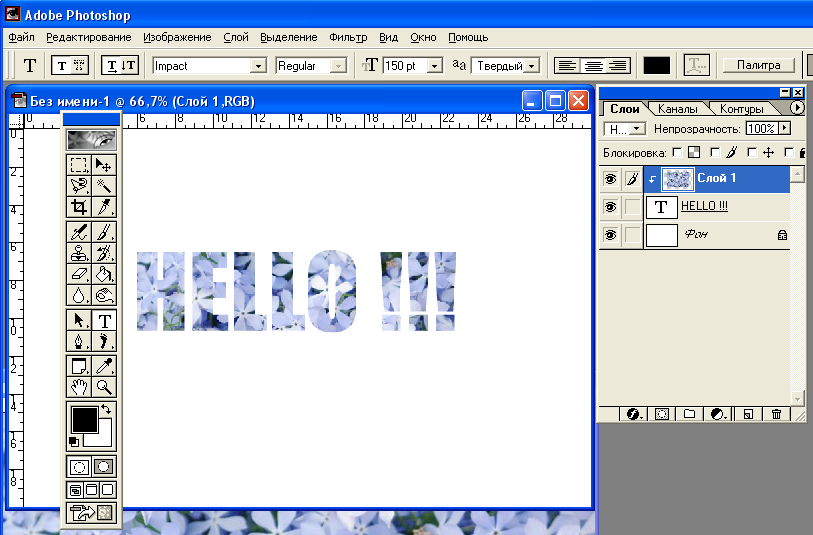This screenshot has width=813, height=535.
Task: Toggle visibility of Слой 1 layer
Action: (x=609, y=179)
